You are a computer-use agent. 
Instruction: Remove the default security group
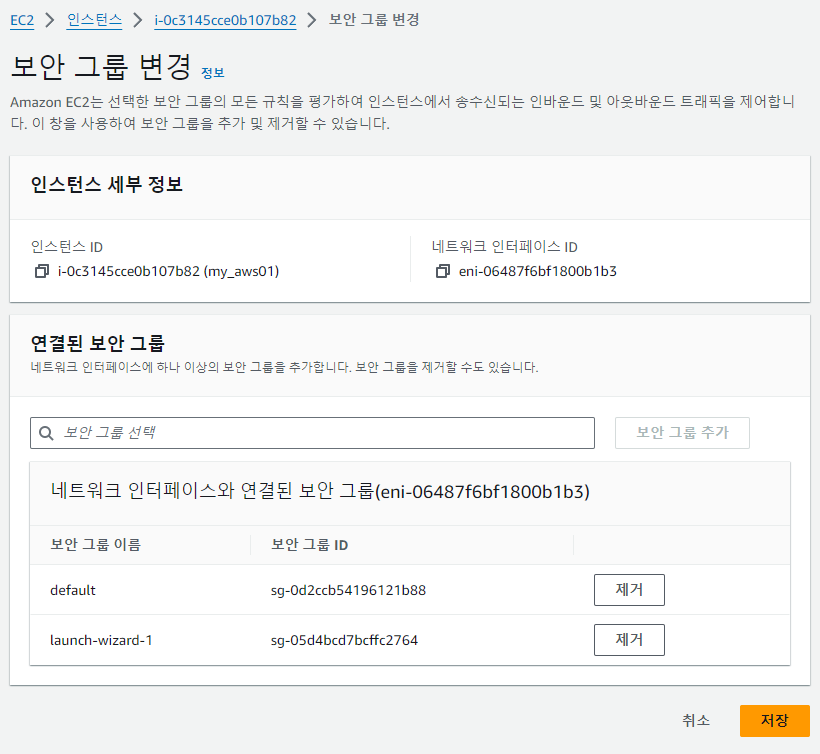pyautogui.click(x=629, y=590)
